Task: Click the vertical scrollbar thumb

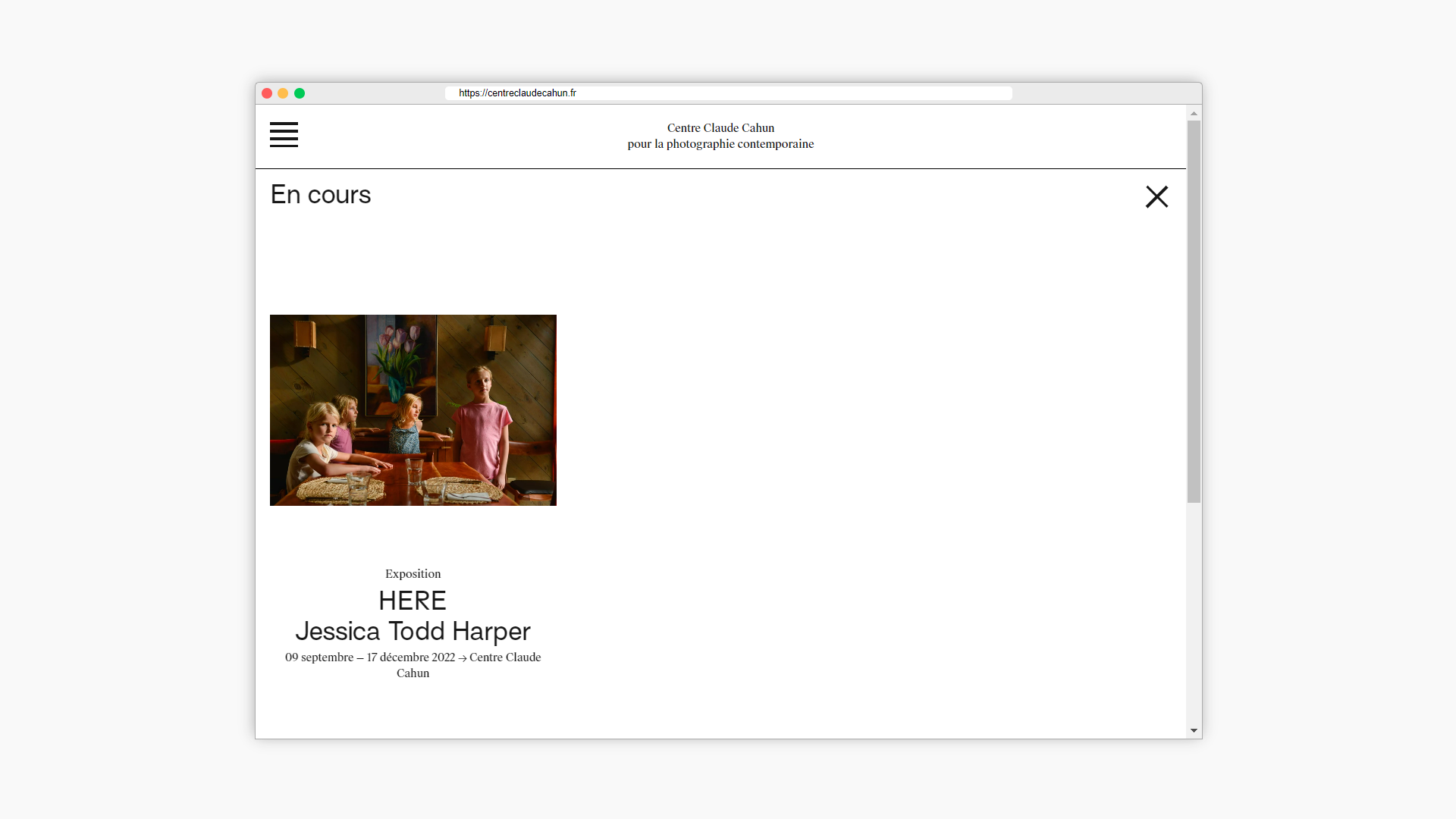Action: [1194, 311]
